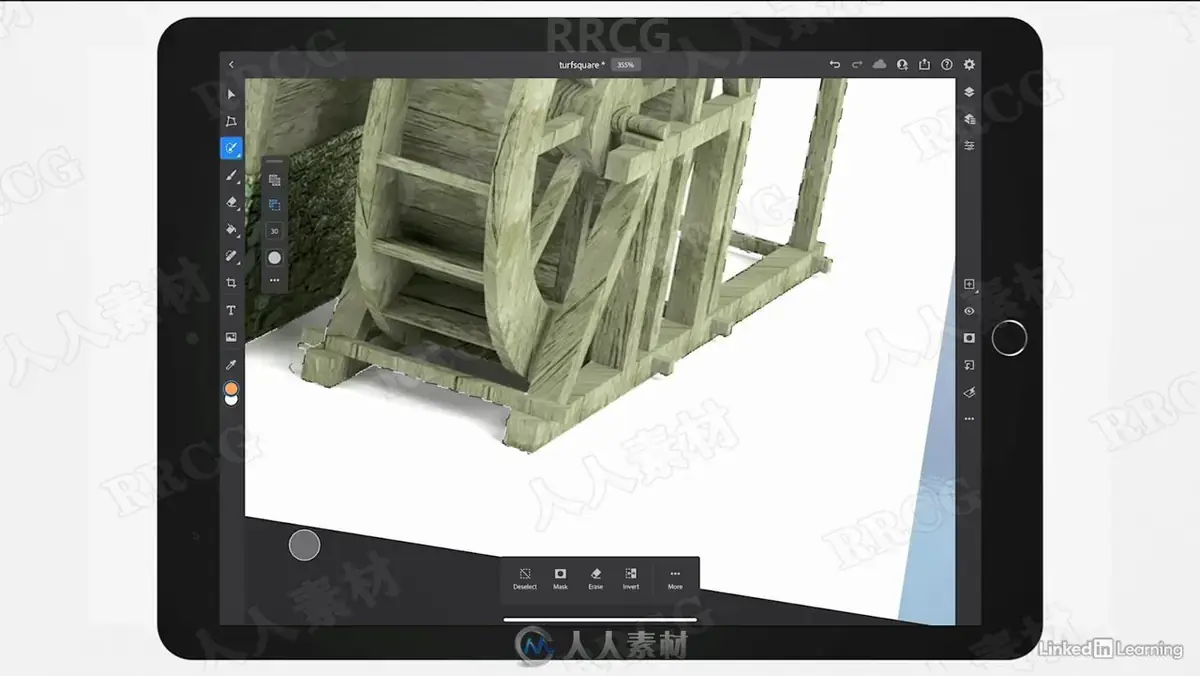Choose the Place Image tool
Image resolution: width=1200 pixels, height=676 pixels.
(x=231, y=337)
